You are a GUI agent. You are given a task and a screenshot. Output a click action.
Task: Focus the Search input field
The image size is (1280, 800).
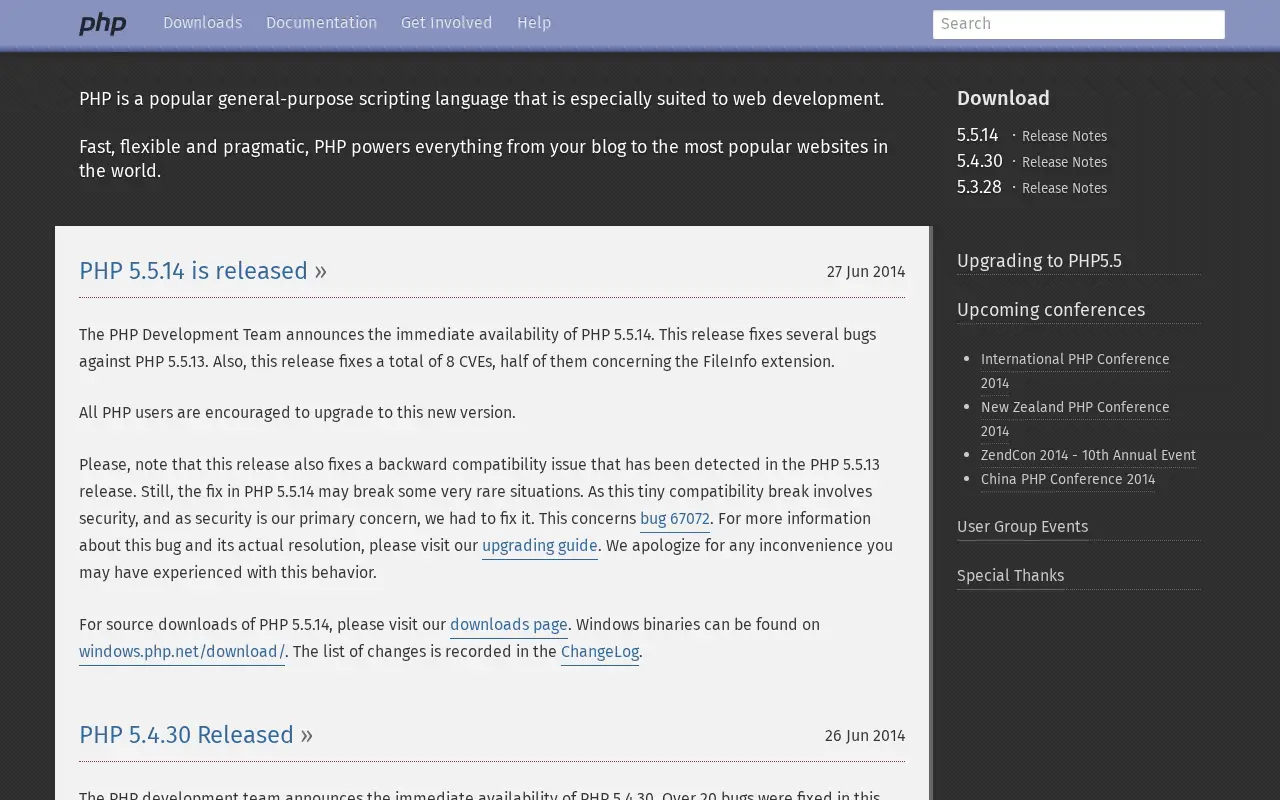[x=1078, y=24]
